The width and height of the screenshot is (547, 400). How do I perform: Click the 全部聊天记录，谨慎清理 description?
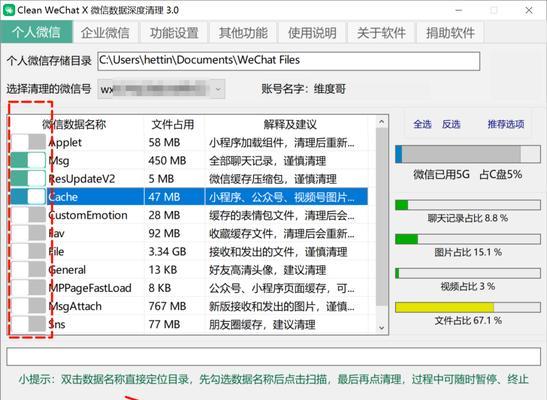268,161
